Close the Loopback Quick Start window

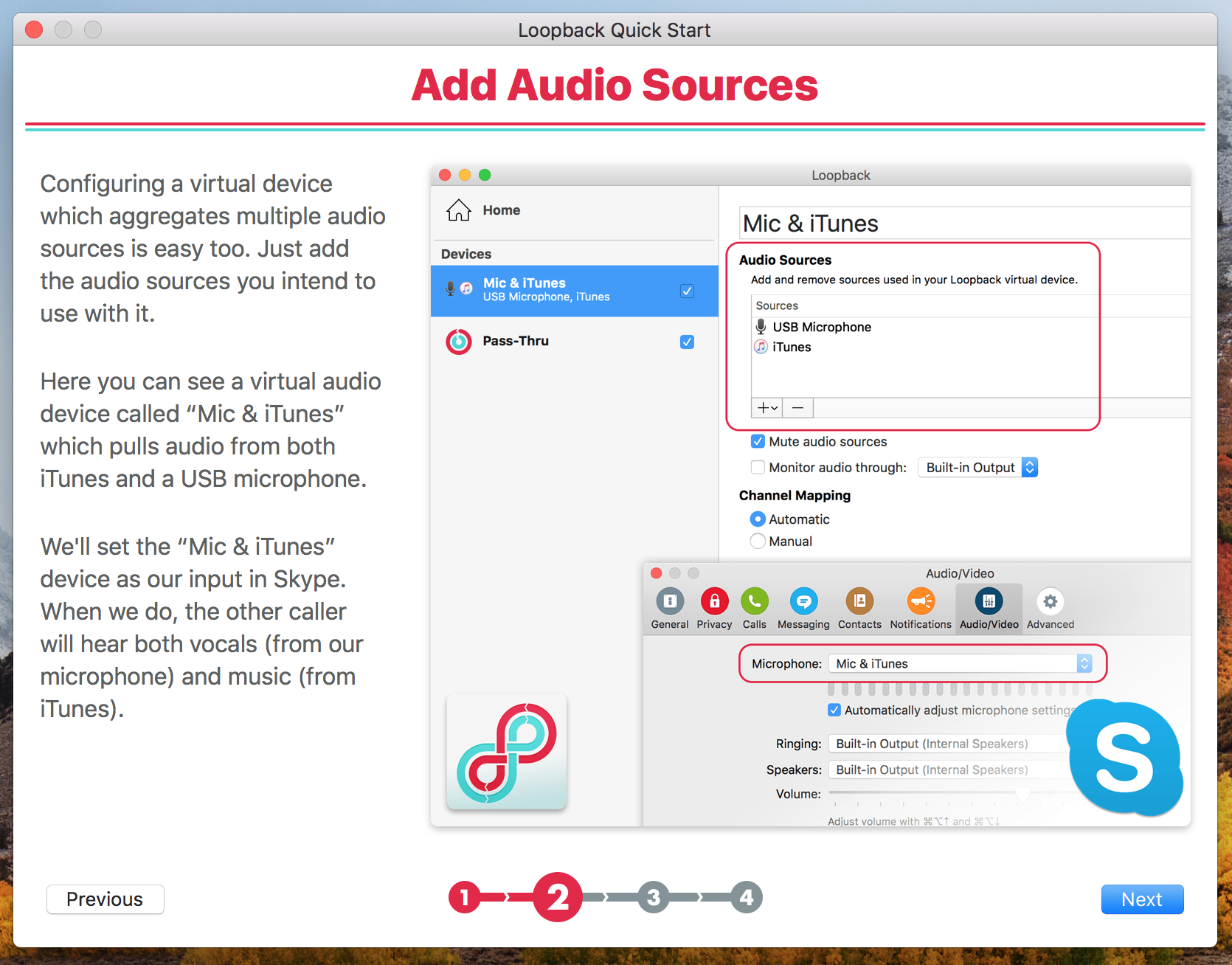coord(34,30)
